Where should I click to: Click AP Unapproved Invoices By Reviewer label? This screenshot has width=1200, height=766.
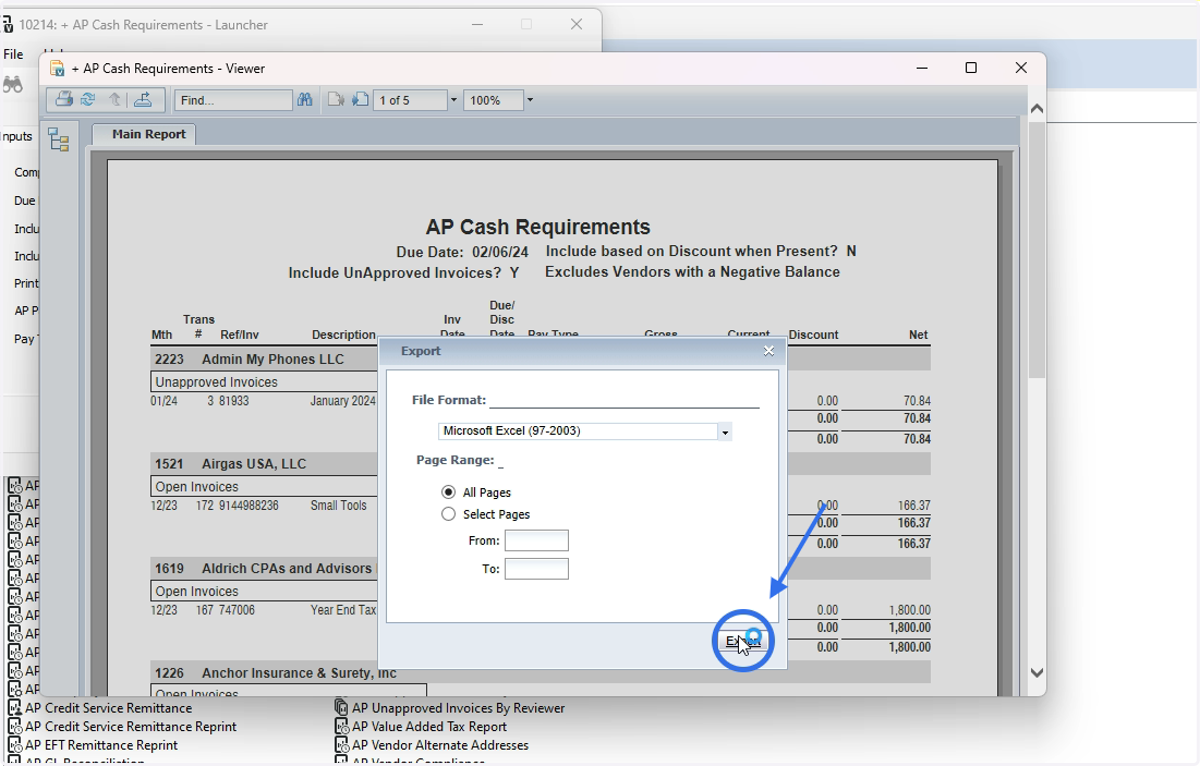[458, 708]
